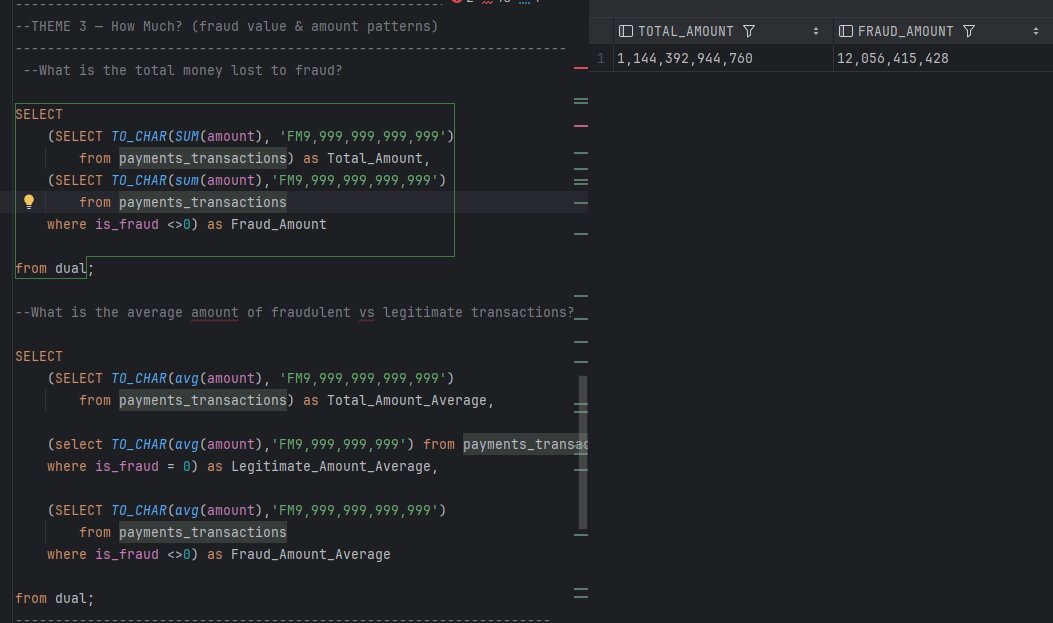Image resolution: width=1053 pixels, height=623 pixels.
Task: Click the first SELECT keyword
Action: 39,114
